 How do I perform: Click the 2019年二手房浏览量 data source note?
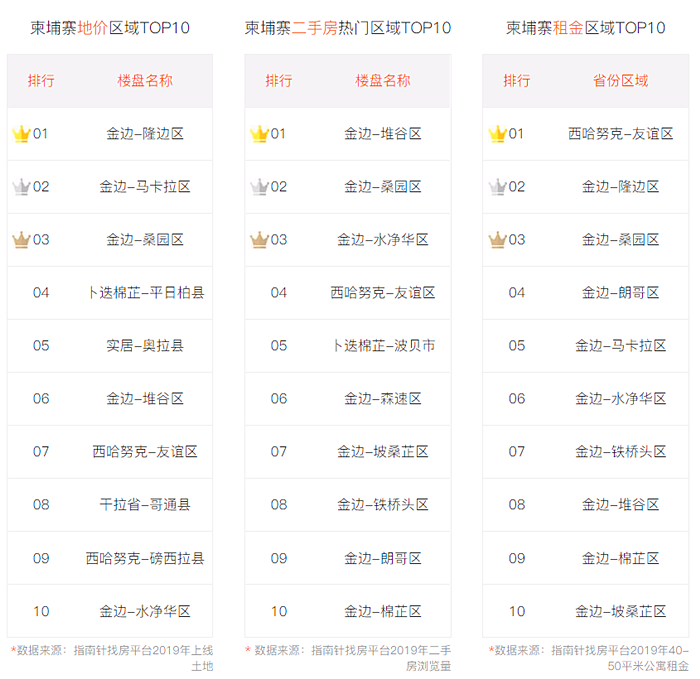point(348,658)
